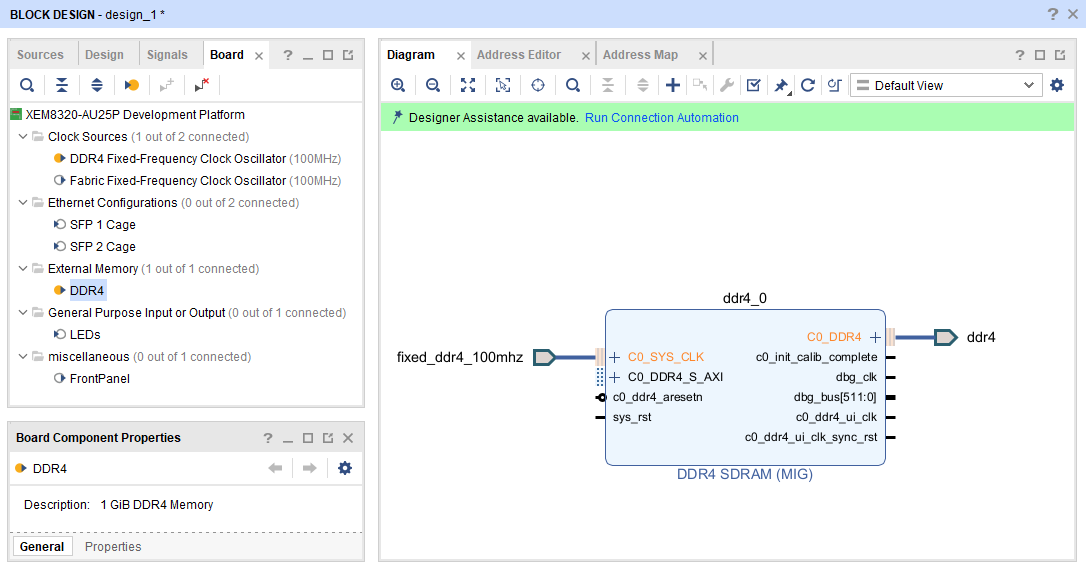Select SFP 2 Cage item
1086x568 pixels.
pyautogui.click(x=103, y=247)
